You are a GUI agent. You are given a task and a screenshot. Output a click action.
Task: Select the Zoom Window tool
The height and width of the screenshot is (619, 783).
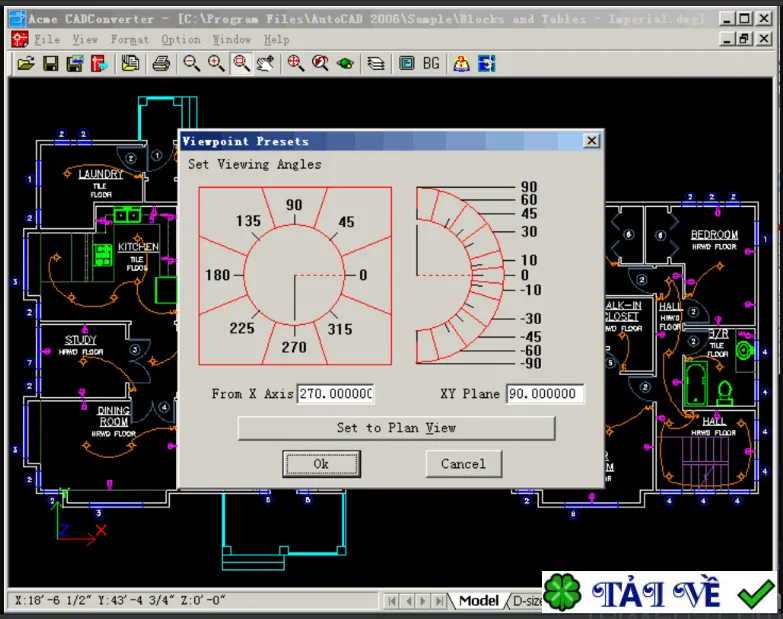click(x=241, y=63)
